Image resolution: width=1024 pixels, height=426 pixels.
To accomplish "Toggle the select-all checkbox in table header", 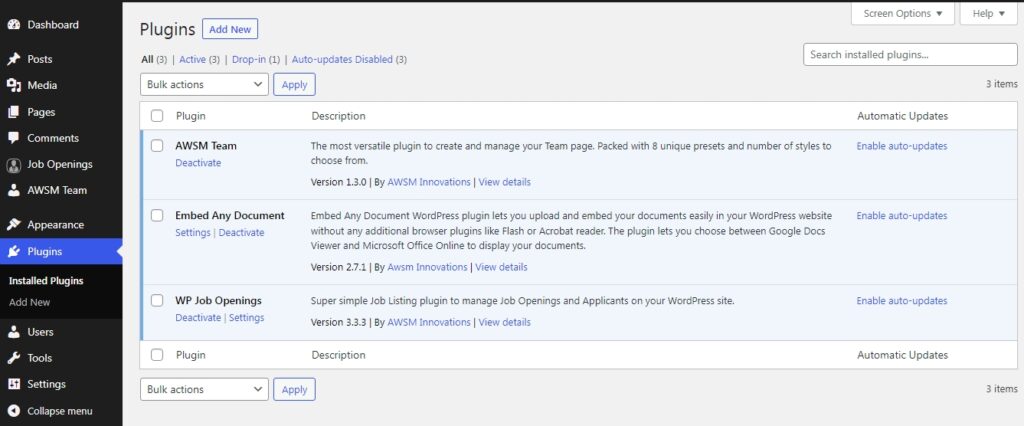I will [157, 116].
